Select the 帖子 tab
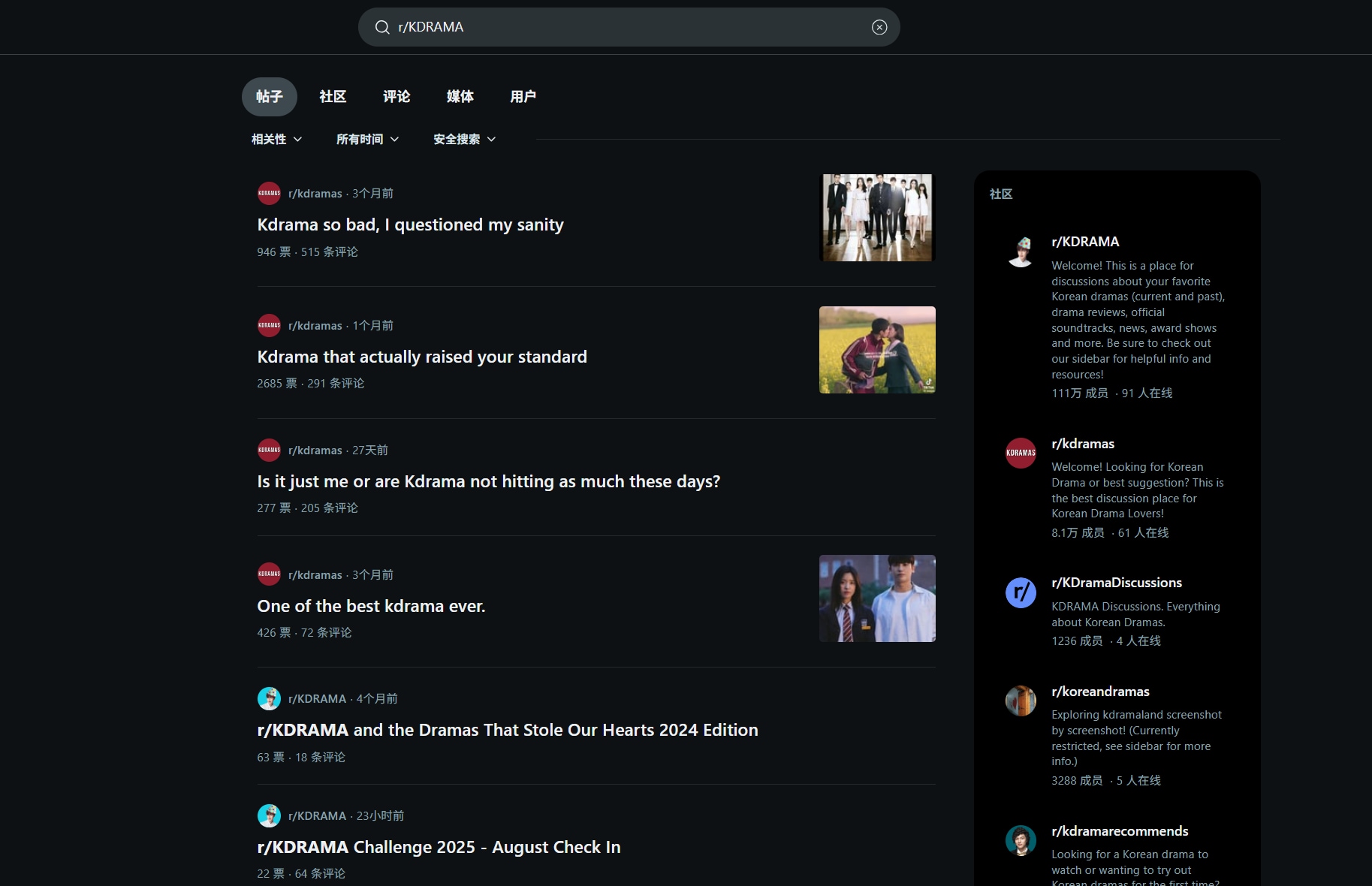 click(x=269, y=97)
